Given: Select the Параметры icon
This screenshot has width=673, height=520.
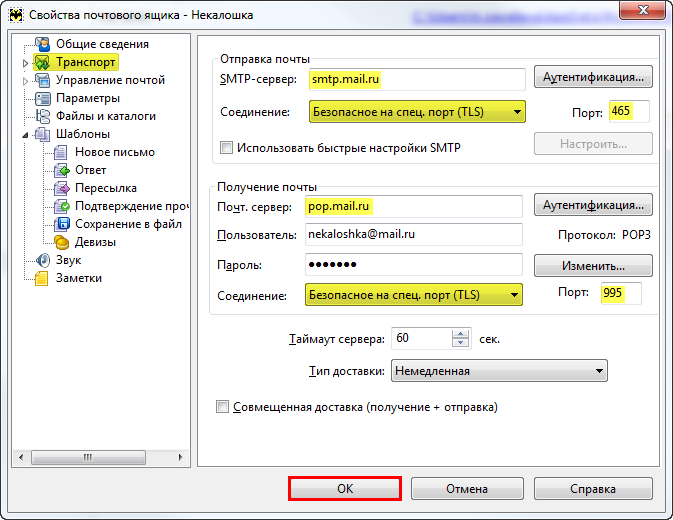Looking at the screenshot, I should click(x=42, y=98).
